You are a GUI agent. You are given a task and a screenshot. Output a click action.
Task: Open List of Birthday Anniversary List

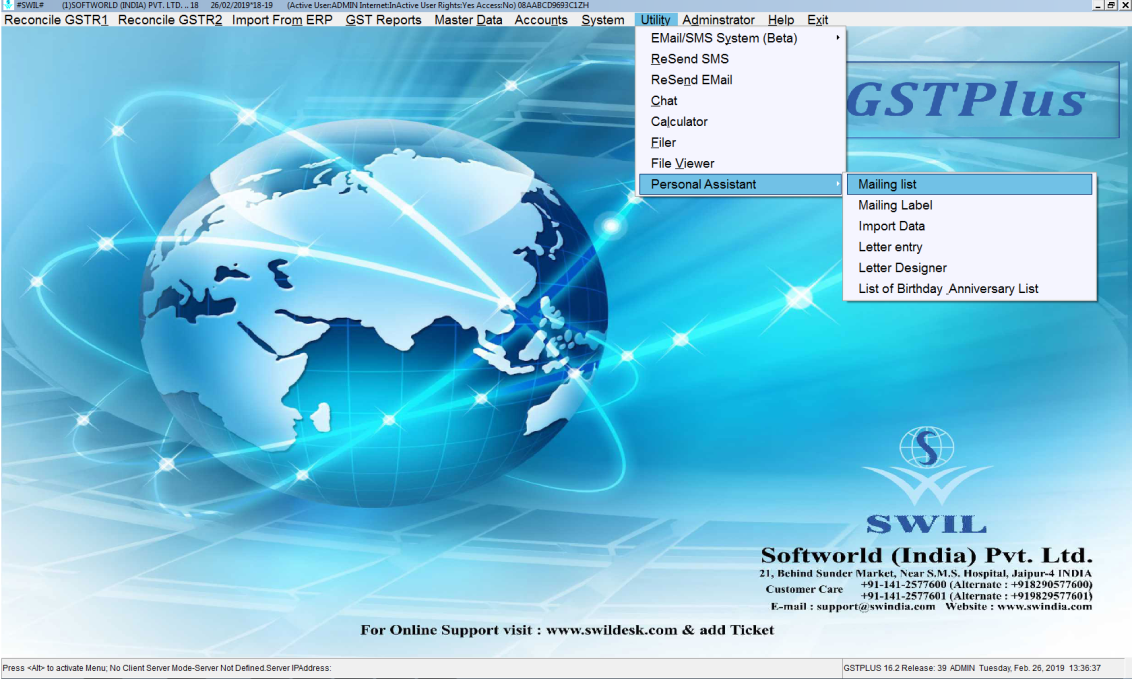(970, 289)
